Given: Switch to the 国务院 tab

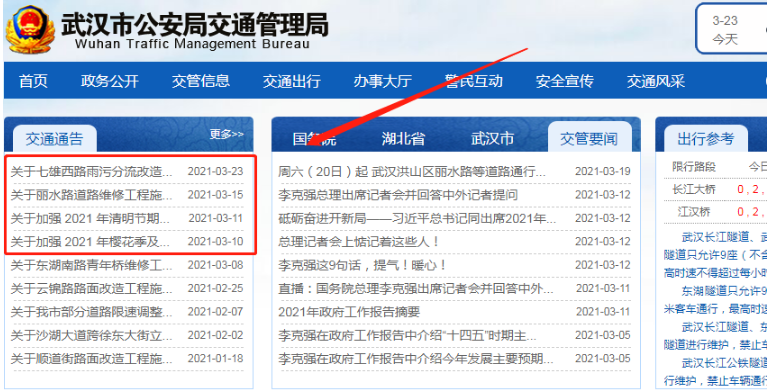Looking at the screenshot, I should coord(314,139).
